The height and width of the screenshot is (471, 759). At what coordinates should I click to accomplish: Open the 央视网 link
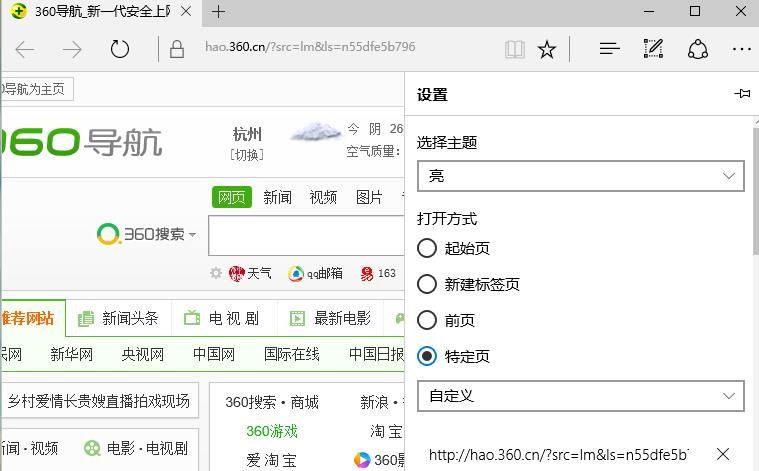[x=143, y=354]
